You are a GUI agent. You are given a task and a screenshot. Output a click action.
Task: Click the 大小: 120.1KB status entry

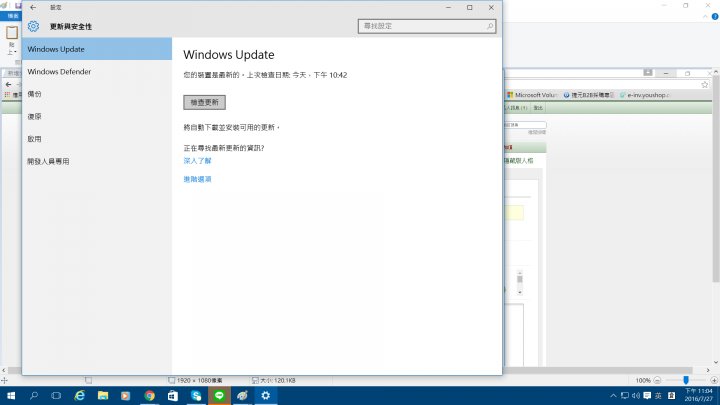(274, 380)
